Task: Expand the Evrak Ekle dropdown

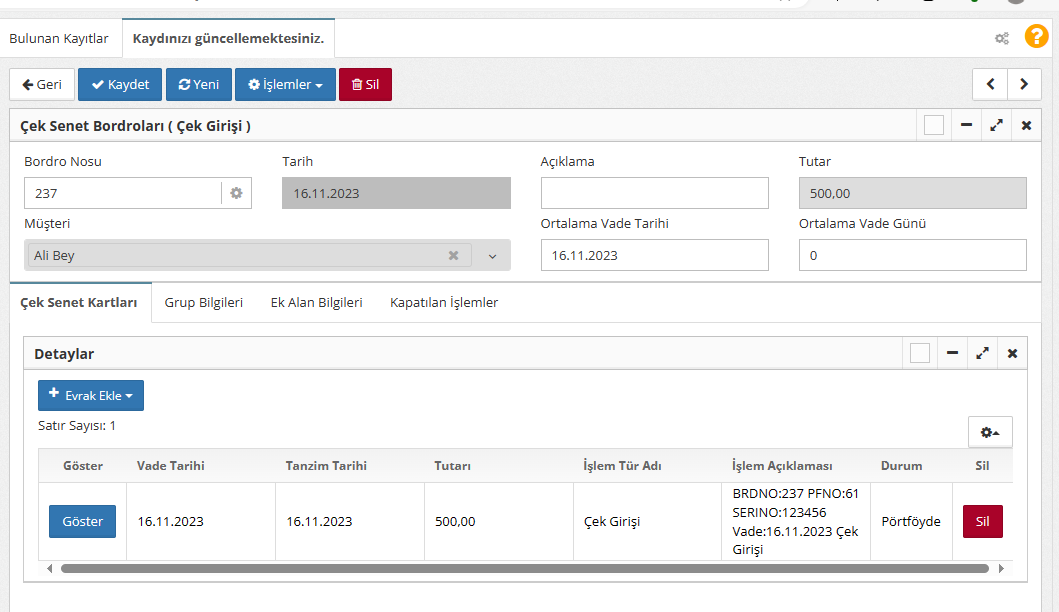Action: (91, 396)
